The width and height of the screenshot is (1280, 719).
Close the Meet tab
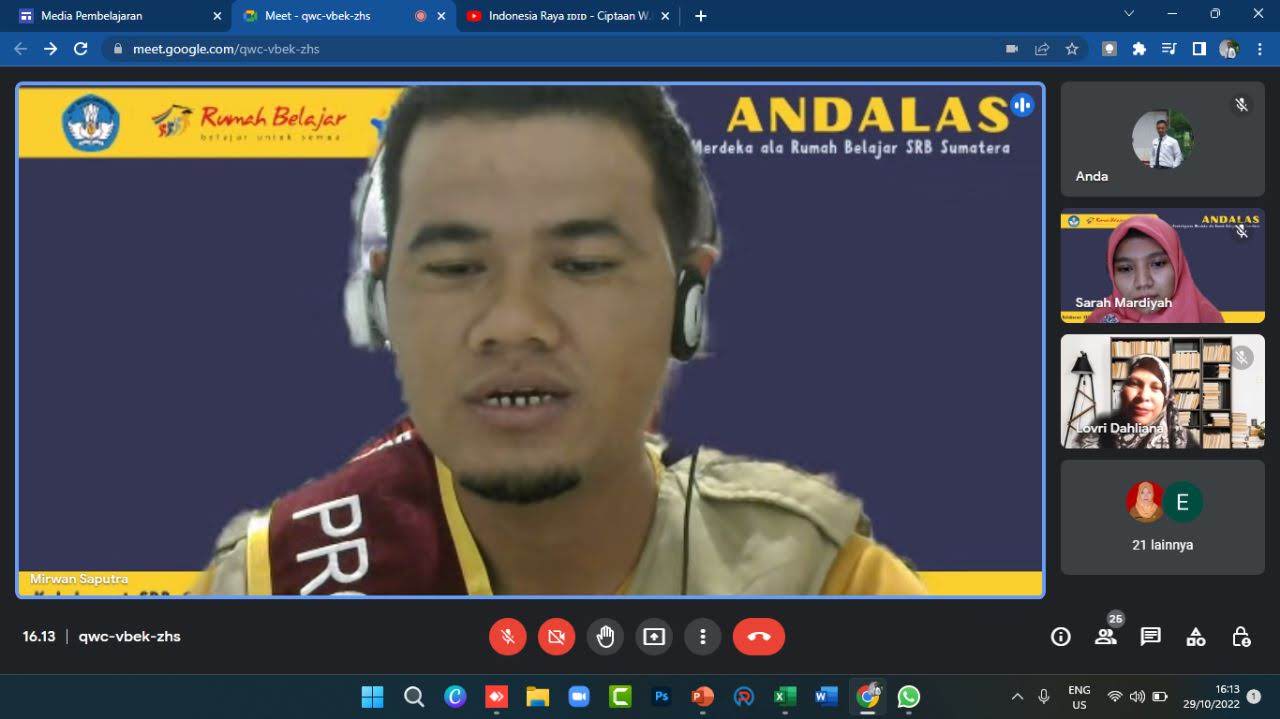441,16
